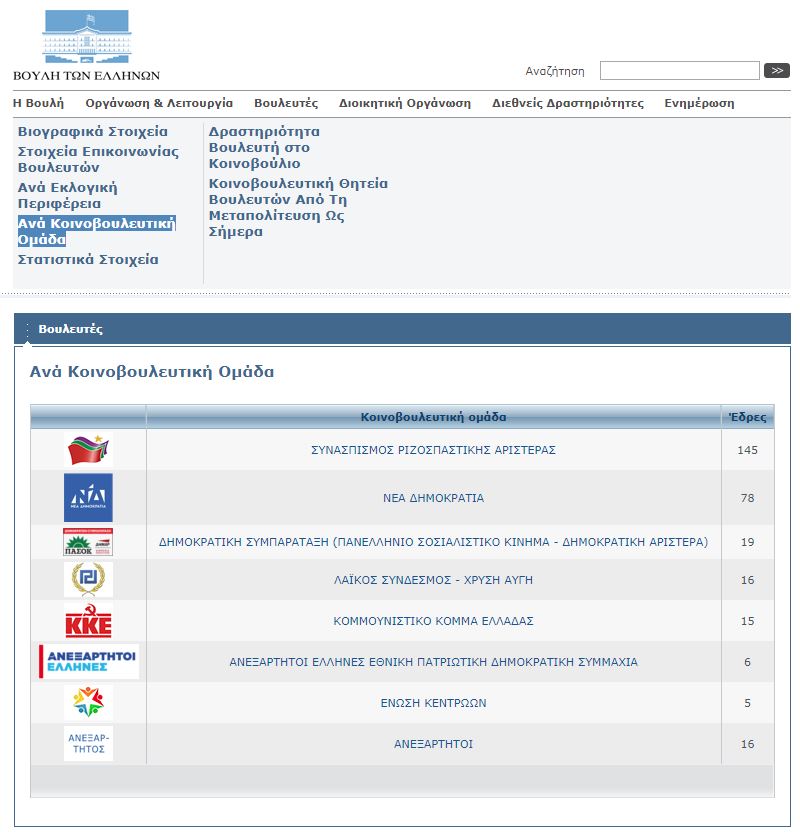The image size is (800, 832).
Task: Click seat count 145
Action: pyautogui.click(x=747, y=450)
